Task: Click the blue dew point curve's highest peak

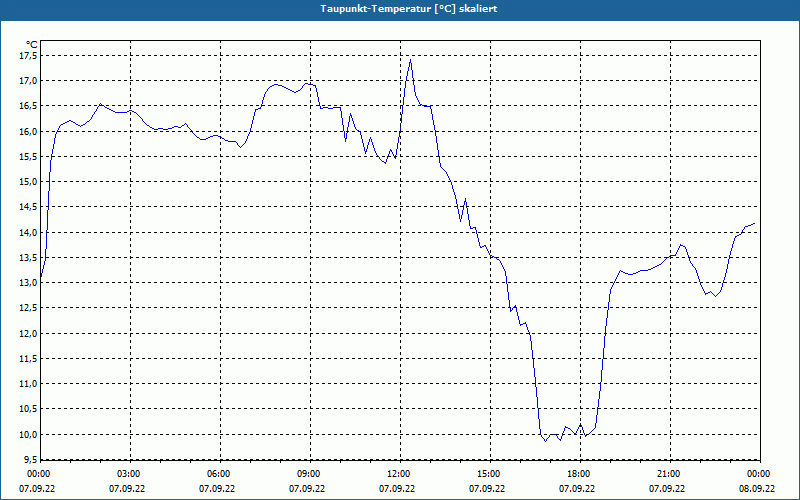Action: point(410,60)
